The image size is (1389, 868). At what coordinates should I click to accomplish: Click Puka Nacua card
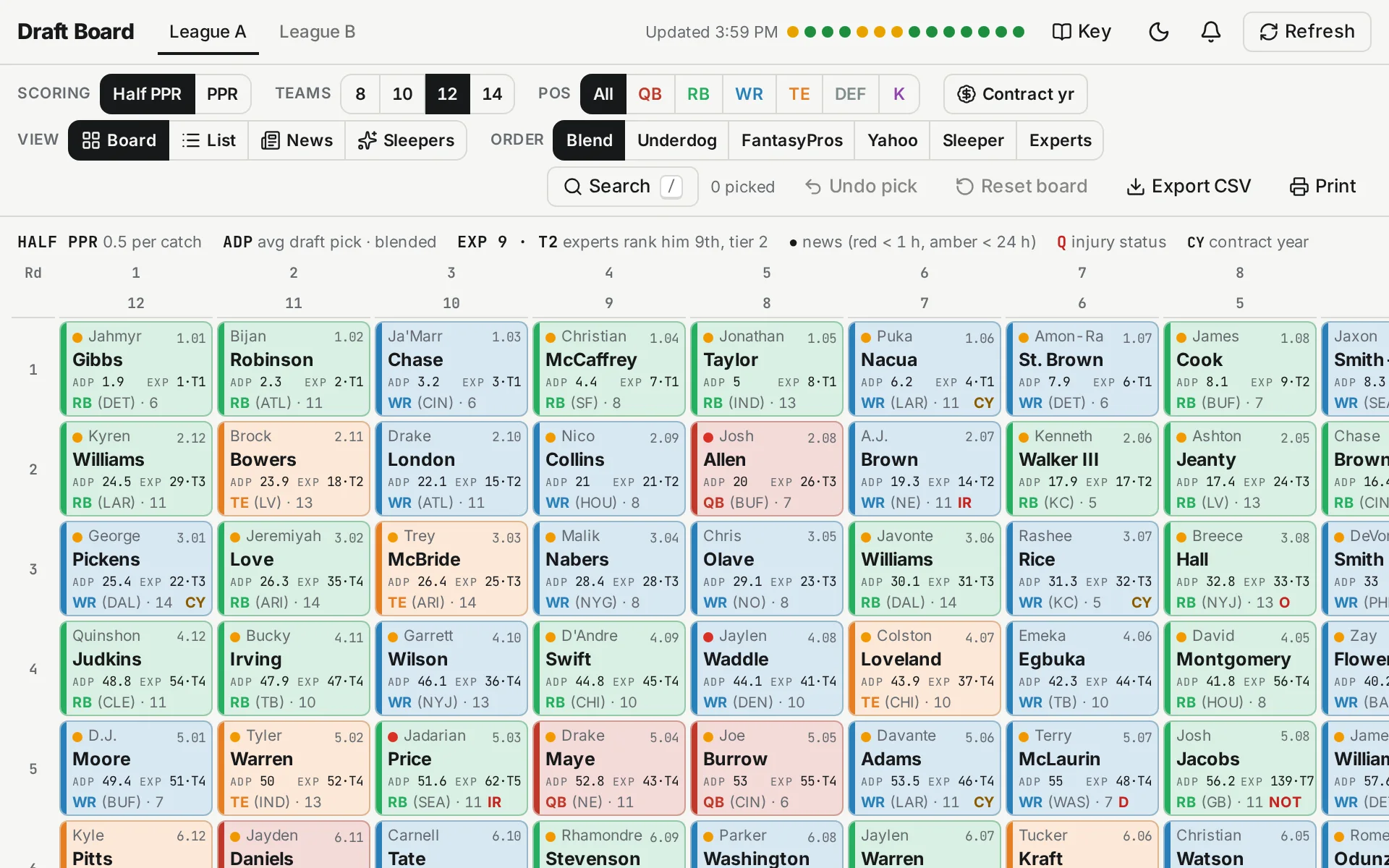tap(925, 369)
